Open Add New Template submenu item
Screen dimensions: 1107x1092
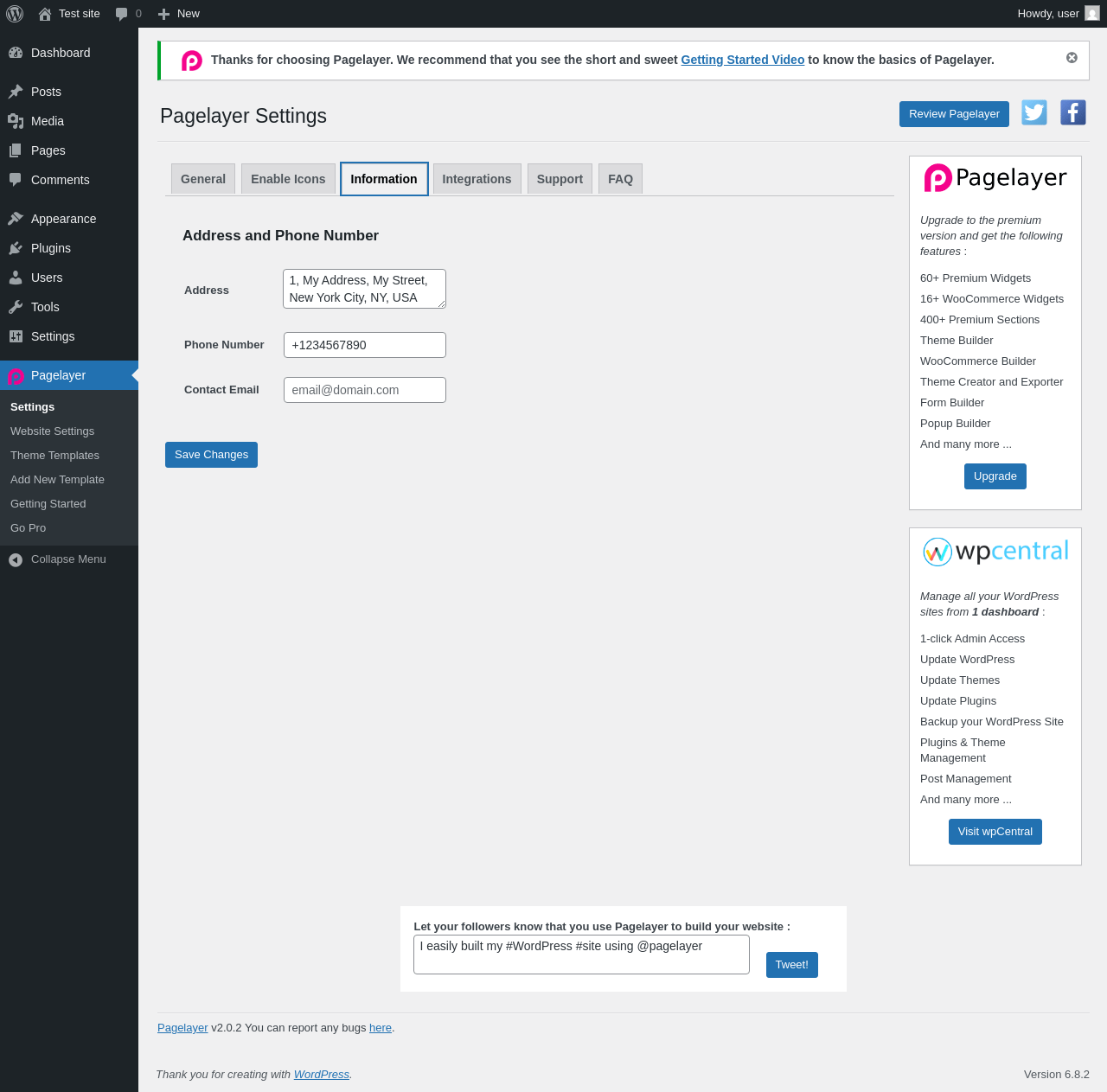(57, 480)
